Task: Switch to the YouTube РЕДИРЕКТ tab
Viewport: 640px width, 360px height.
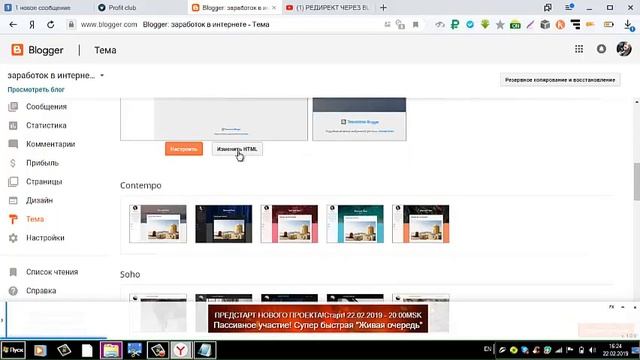Action: (x=329, y=8)
